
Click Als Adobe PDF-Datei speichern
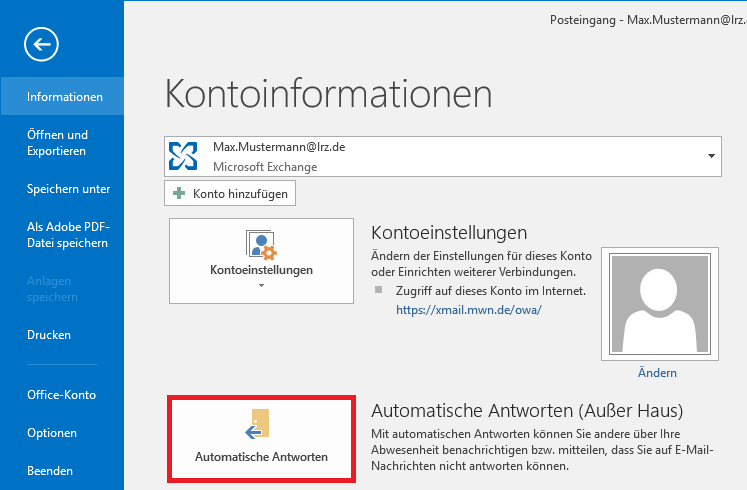click(x=67, y=235)
